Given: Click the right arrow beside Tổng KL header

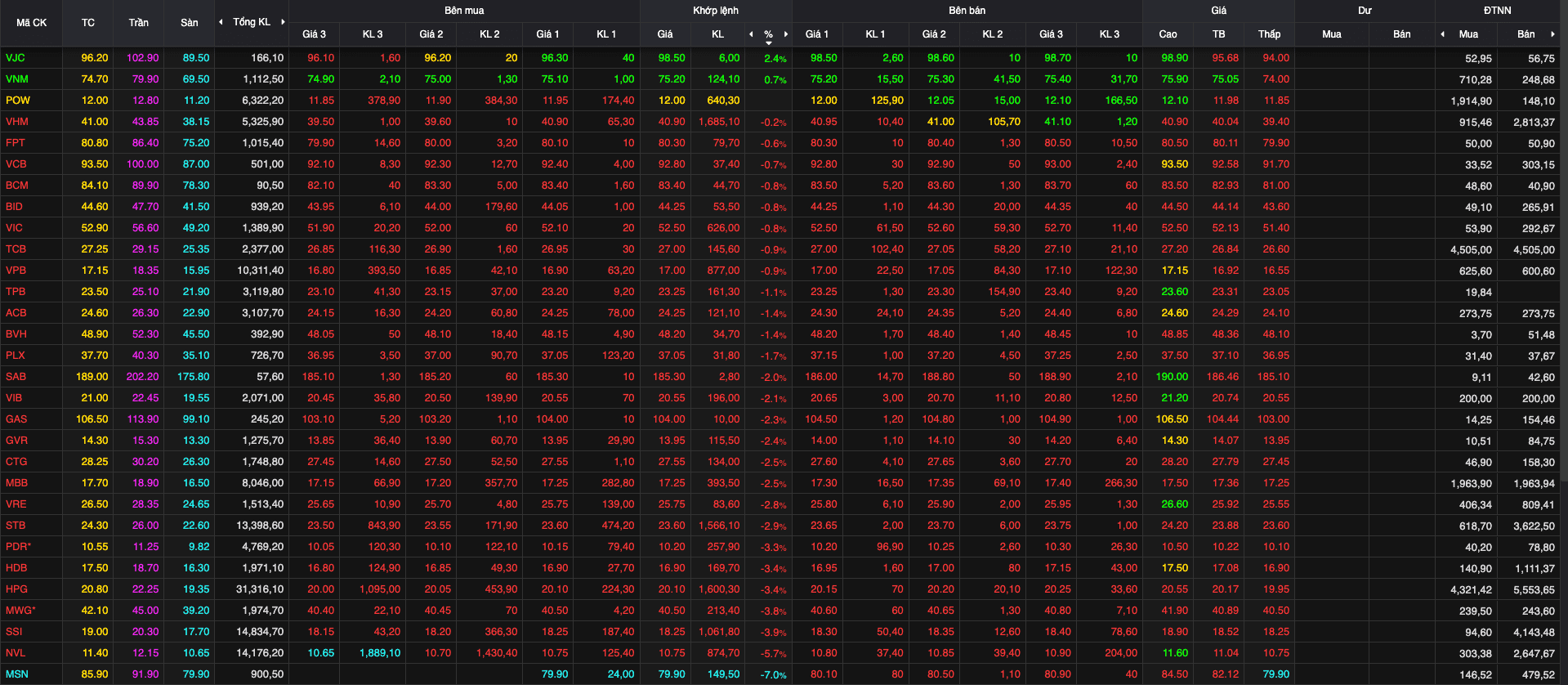Looking at the screenshot, I should coord(283,22).
